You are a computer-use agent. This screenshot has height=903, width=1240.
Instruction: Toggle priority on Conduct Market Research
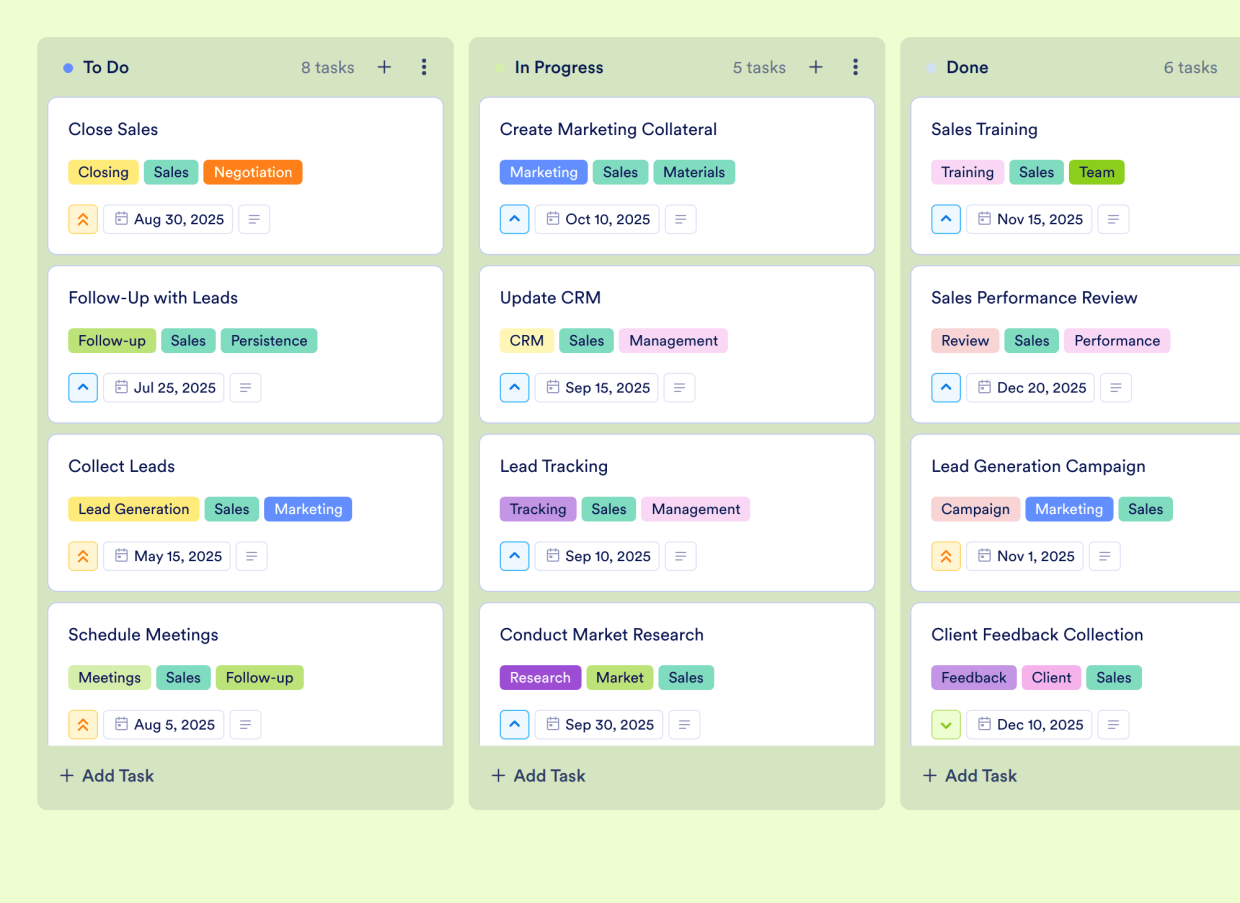(x=514, y=724)
